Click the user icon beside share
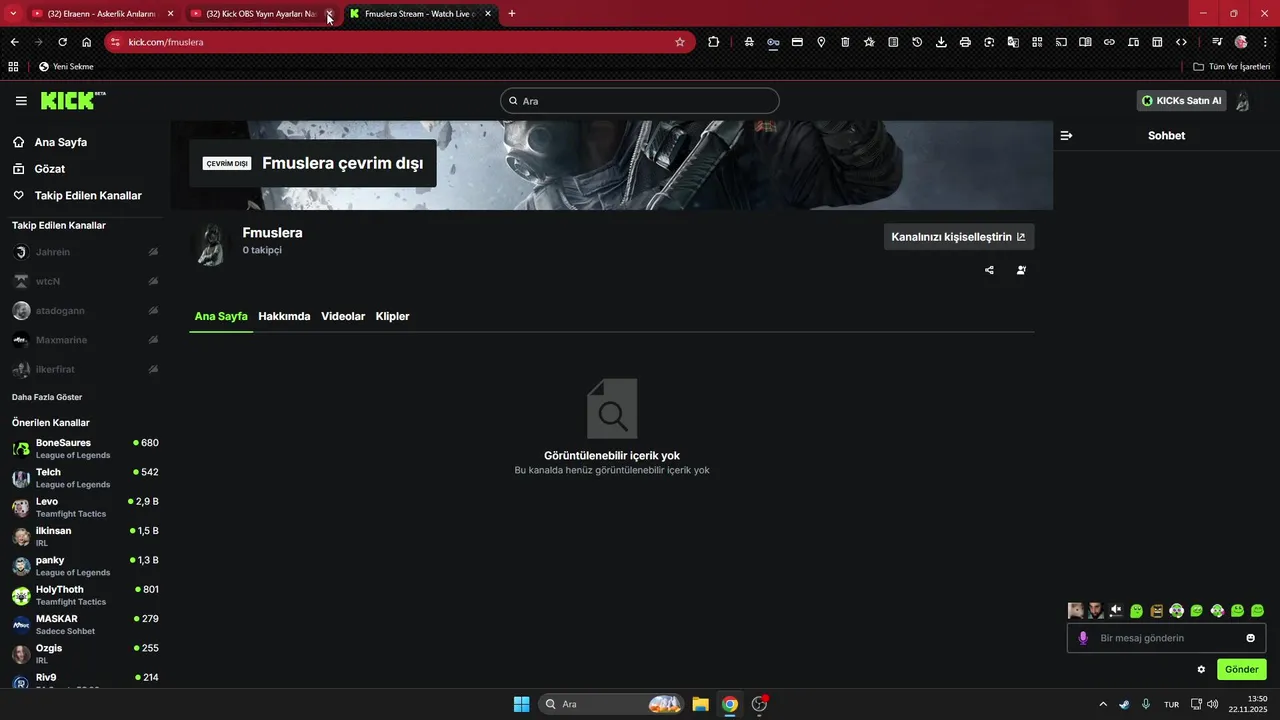The height and width of the screenshot is (720, 1280). point(1021,270)
